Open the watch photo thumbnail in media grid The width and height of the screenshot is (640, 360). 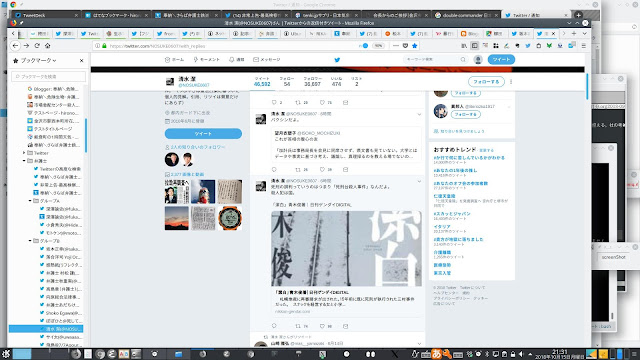click(230, 218)
